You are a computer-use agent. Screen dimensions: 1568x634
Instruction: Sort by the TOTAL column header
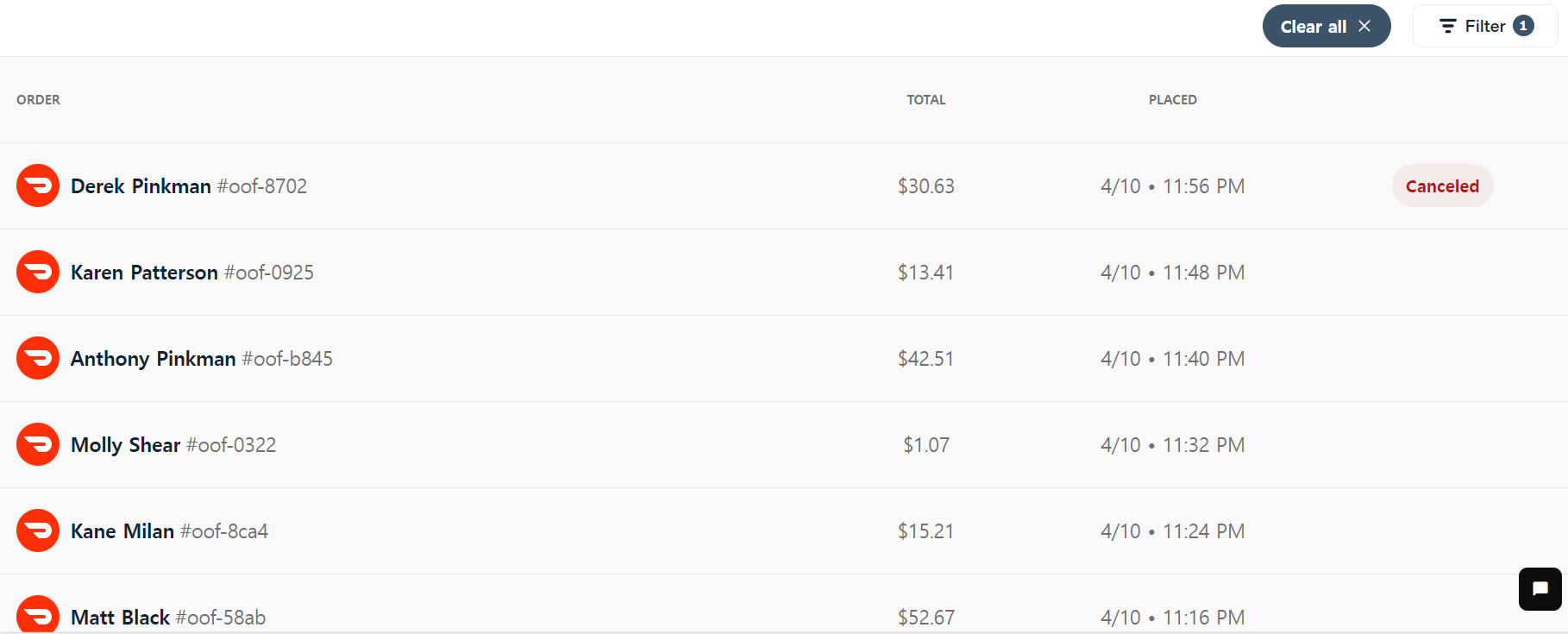pyautogui.click(x=926, y=100)
